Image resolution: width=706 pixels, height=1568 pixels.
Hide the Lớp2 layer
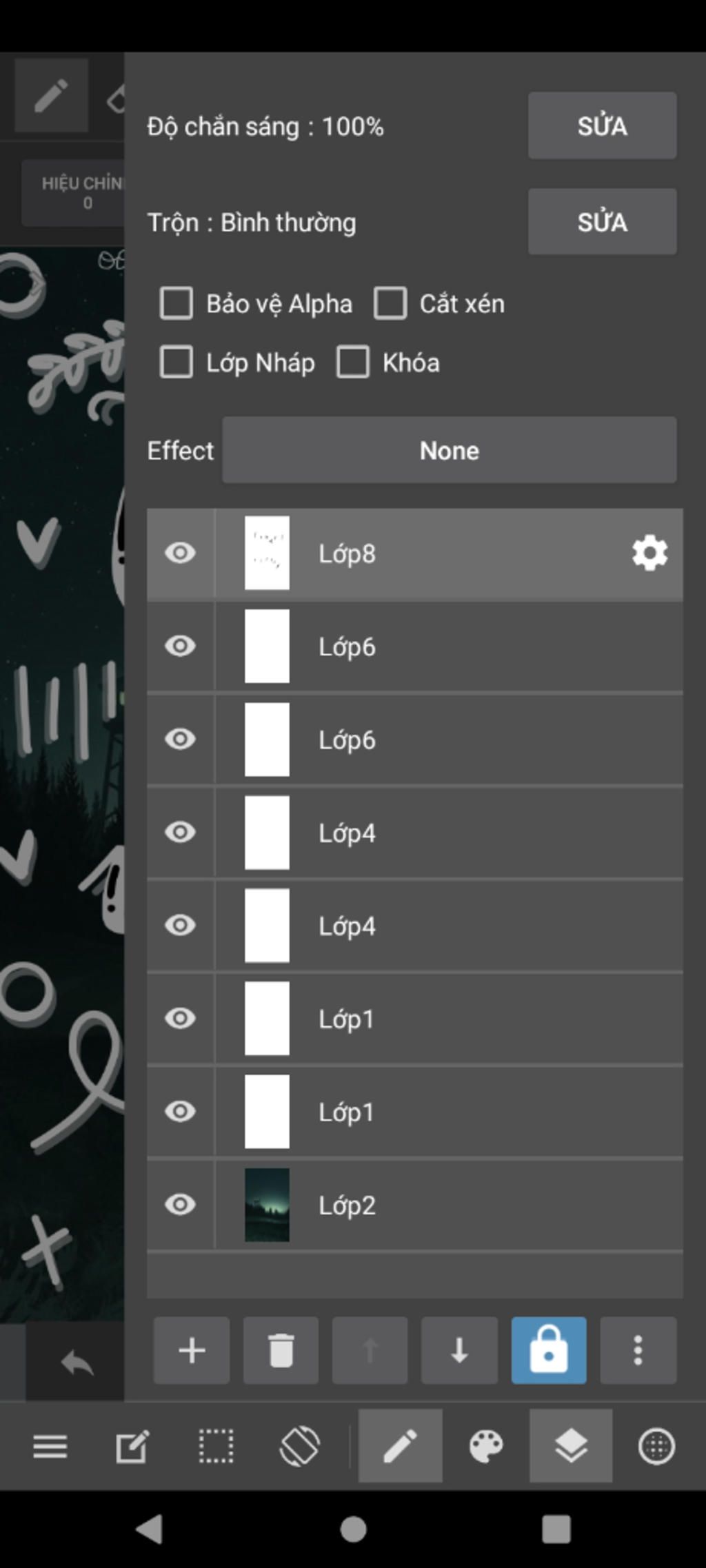coord(180,1205)
